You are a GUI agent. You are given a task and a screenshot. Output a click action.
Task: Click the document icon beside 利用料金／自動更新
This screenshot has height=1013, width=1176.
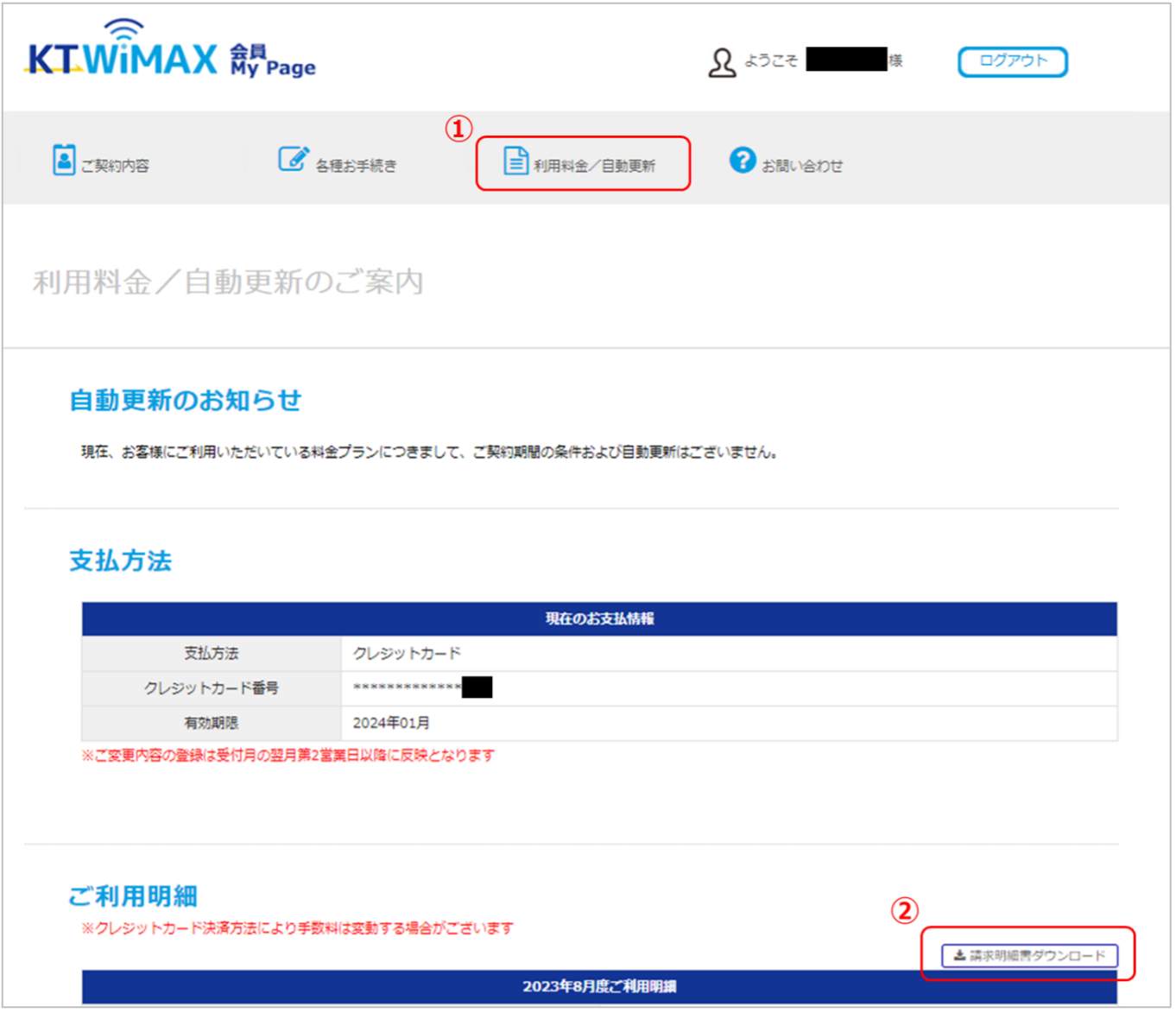pyautogui.click(x=515, y=160)
